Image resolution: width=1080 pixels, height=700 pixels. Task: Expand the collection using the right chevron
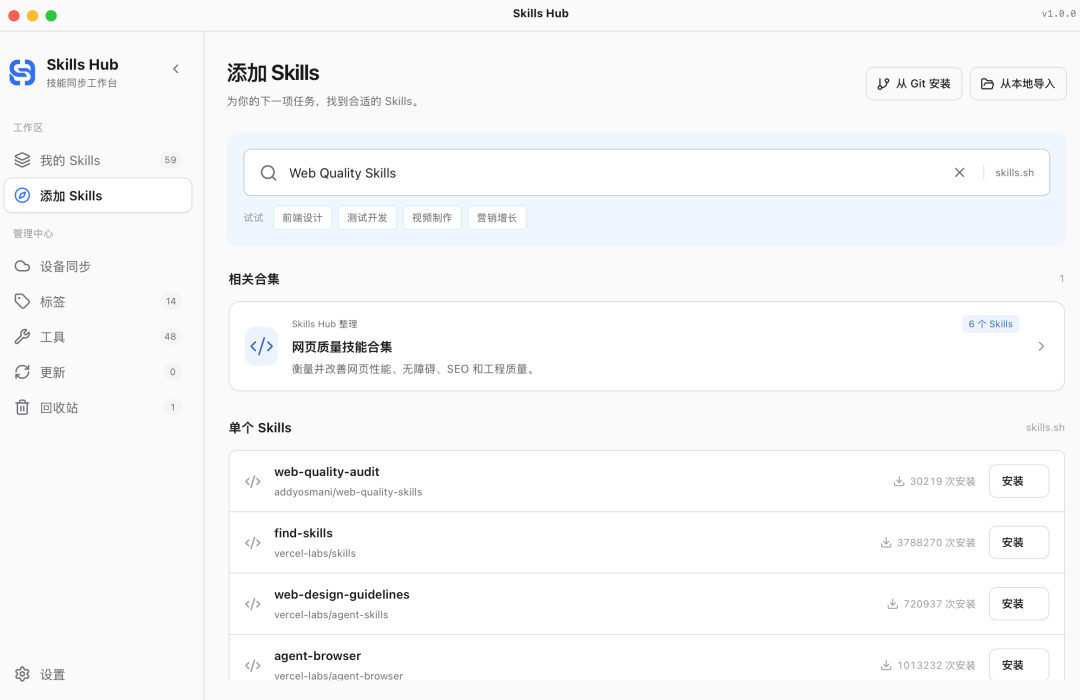tap(1041, 347)
